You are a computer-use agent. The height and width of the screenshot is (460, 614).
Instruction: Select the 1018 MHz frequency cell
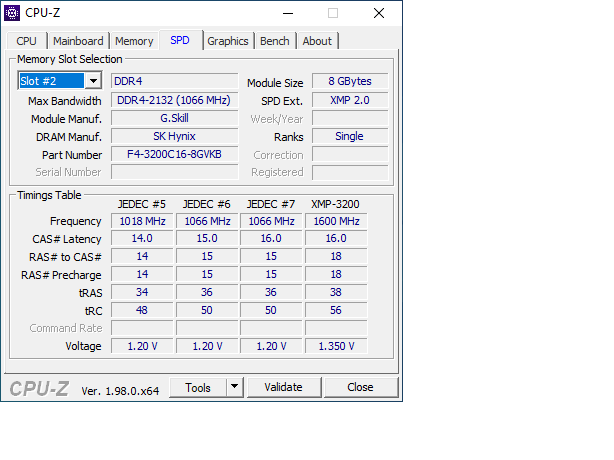(142, 221)
